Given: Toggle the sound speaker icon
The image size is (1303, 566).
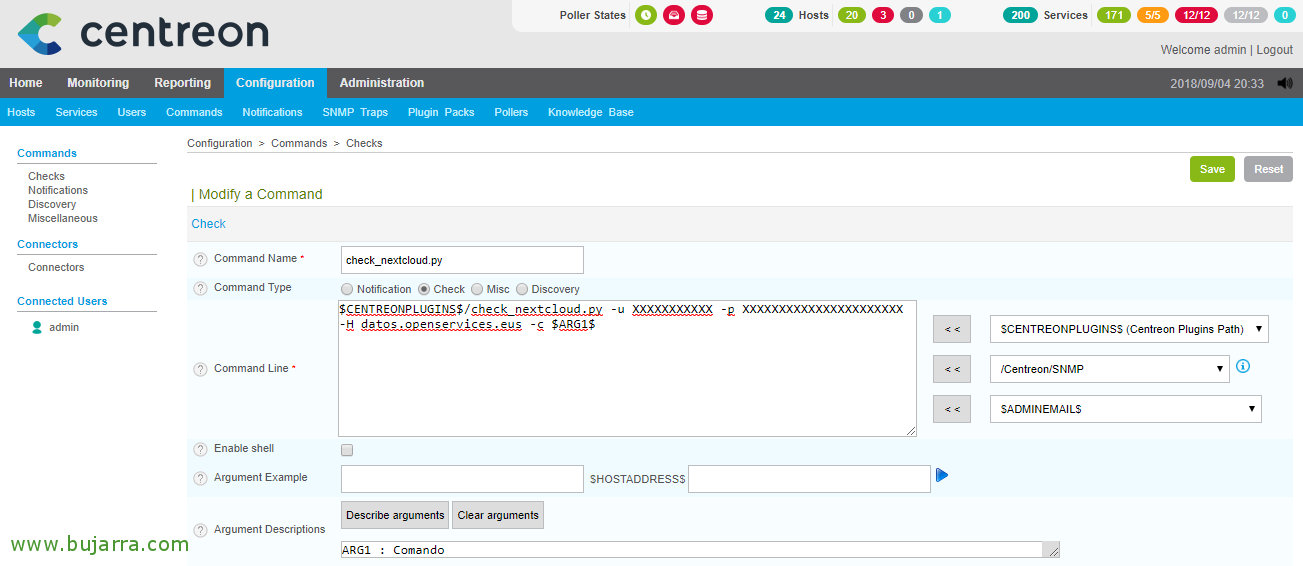Looking at the screenshot, I should point(1285,84).
